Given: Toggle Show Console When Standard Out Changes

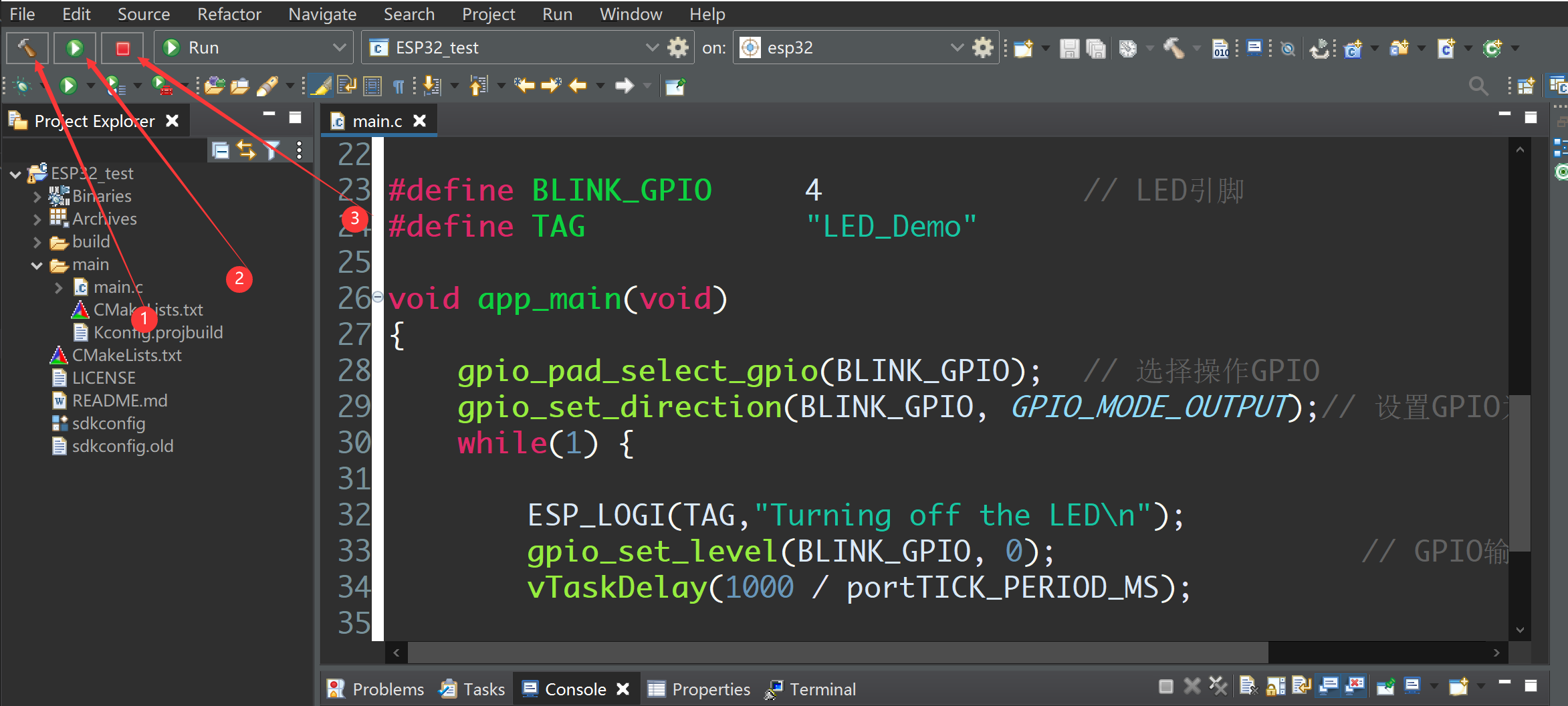Looking at the screenshot, I should click(1328, 685).
